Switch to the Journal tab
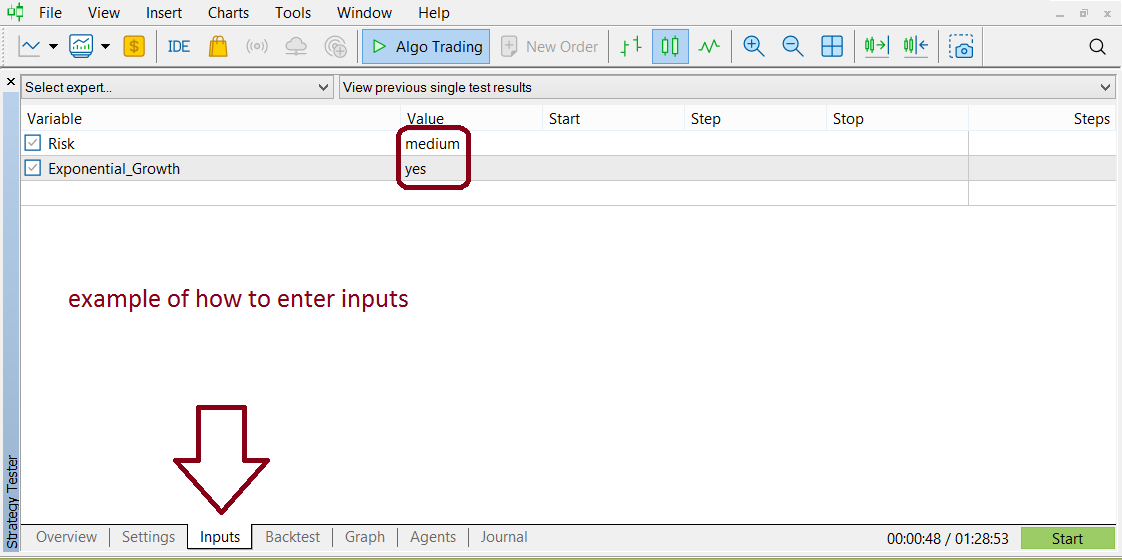The height and width of the screenshot is (560, 1122). coord(504,537)
